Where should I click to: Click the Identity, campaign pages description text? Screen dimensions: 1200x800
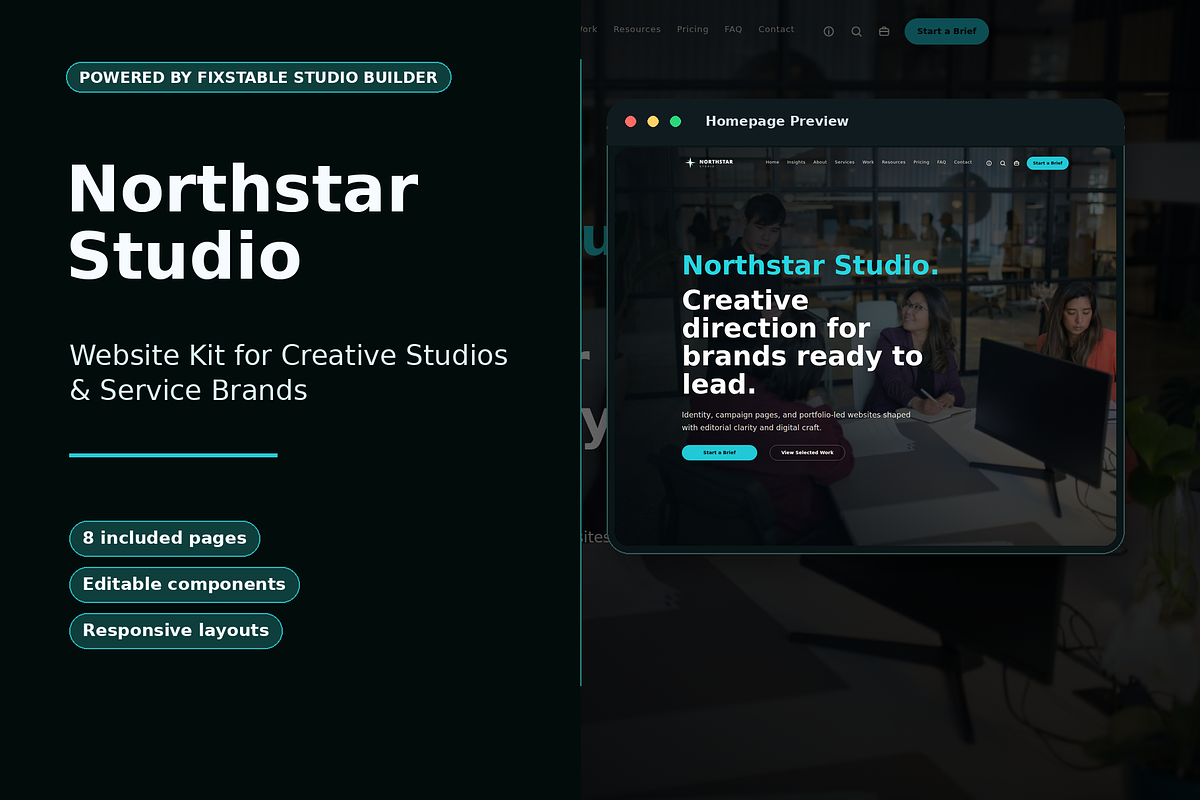(796, 421)
